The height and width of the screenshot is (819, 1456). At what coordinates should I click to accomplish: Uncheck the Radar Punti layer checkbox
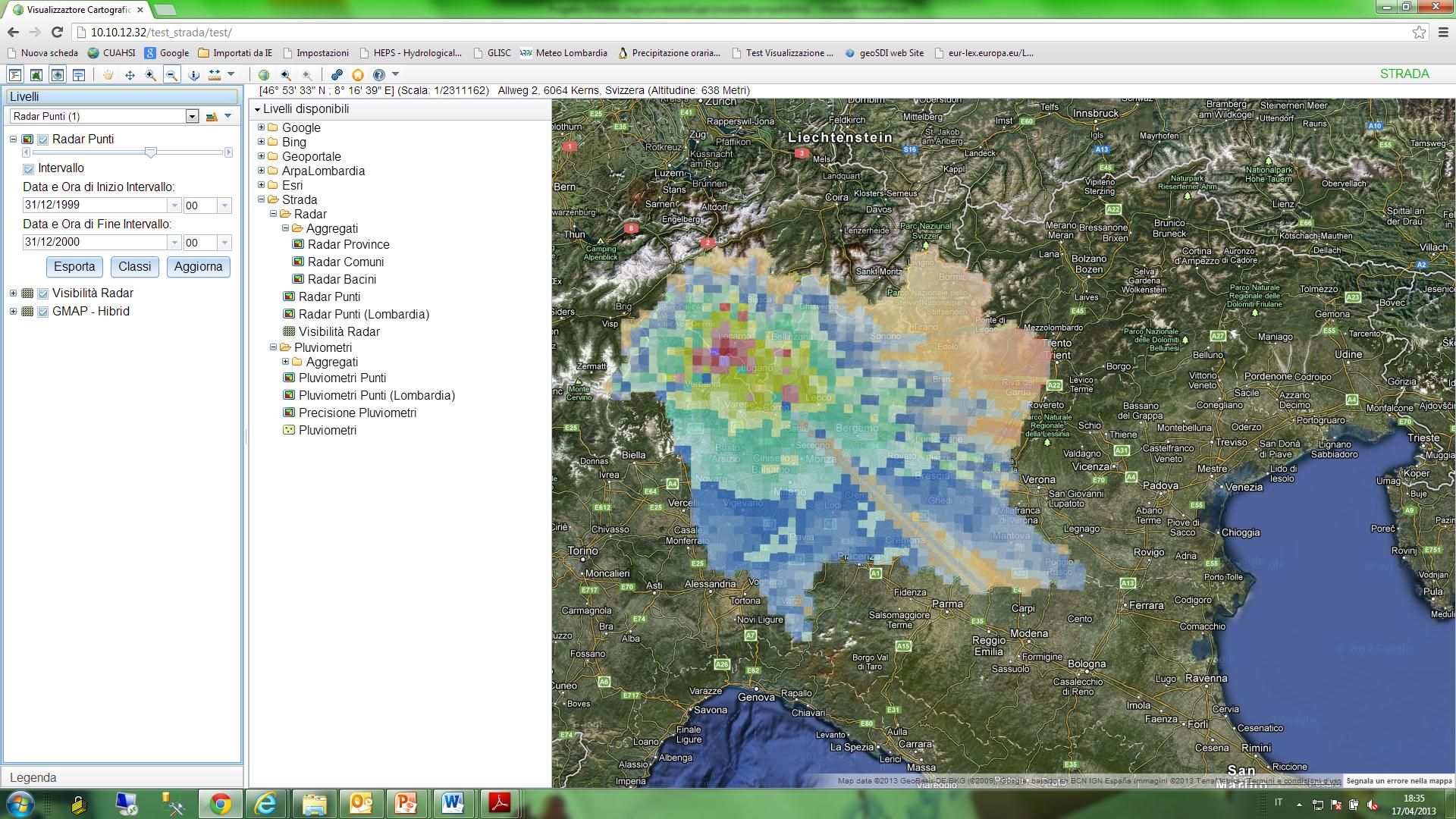[x=43, y=140]
